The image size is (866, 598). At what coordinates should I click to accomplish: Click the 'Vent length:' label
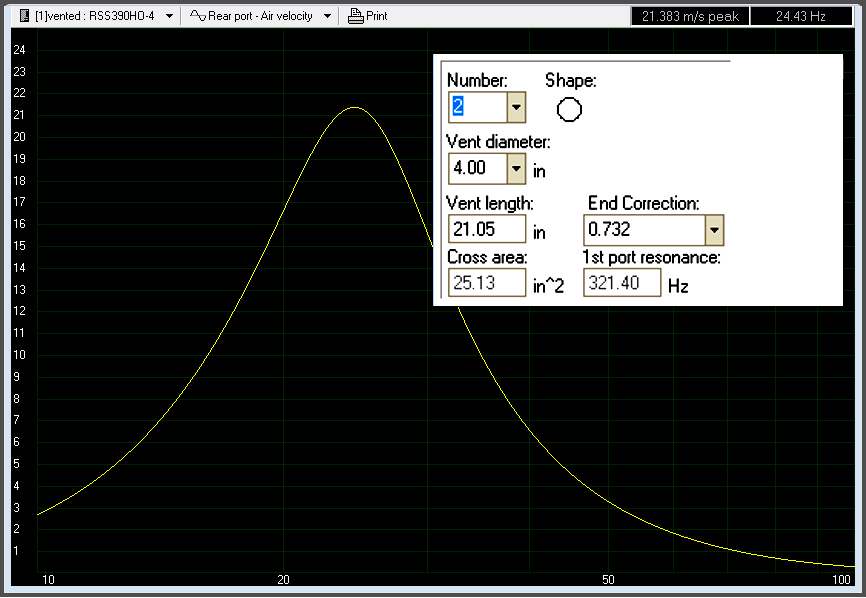pyautogui.click(x=490, y=204)
